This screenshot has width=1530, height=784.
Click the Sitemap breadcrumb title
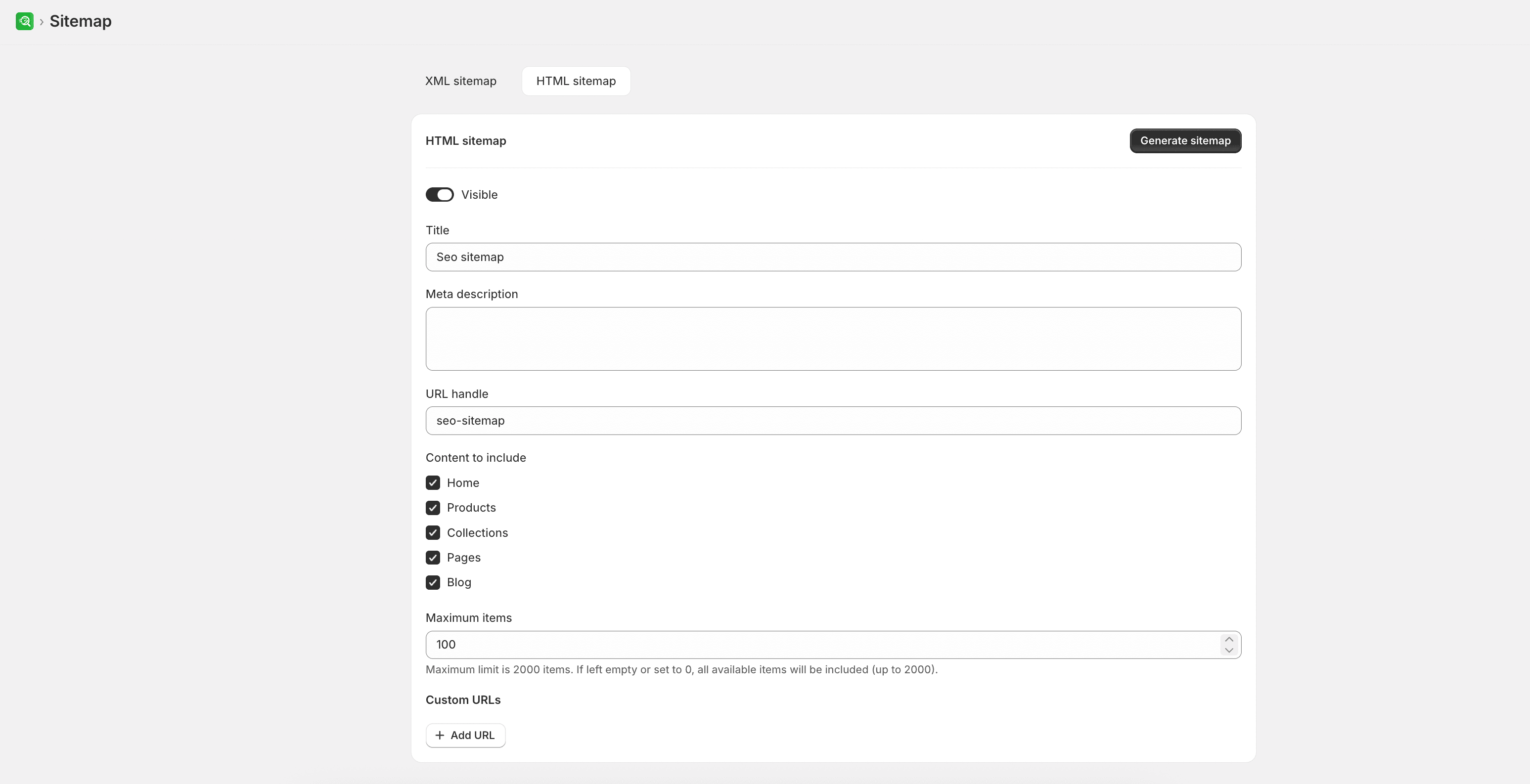(x=81, y=21)
